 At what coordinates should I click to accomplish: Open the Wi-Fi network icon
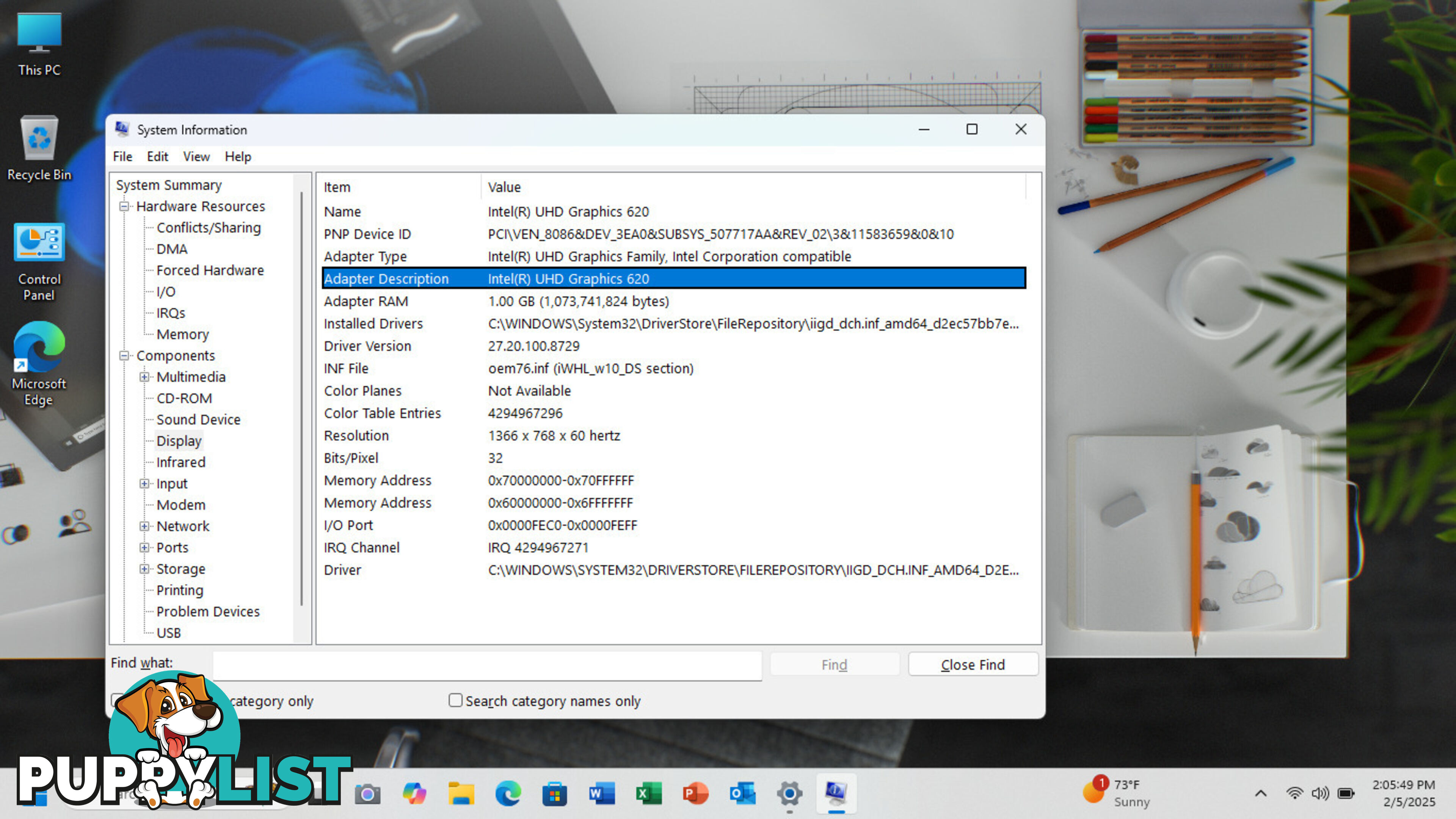[x=1294, y=794]
